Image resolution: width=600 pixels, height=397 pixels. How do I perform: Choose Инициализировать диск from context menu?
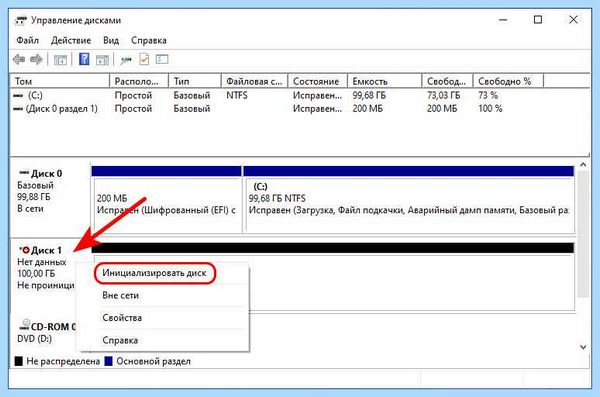tap(155, 273)
